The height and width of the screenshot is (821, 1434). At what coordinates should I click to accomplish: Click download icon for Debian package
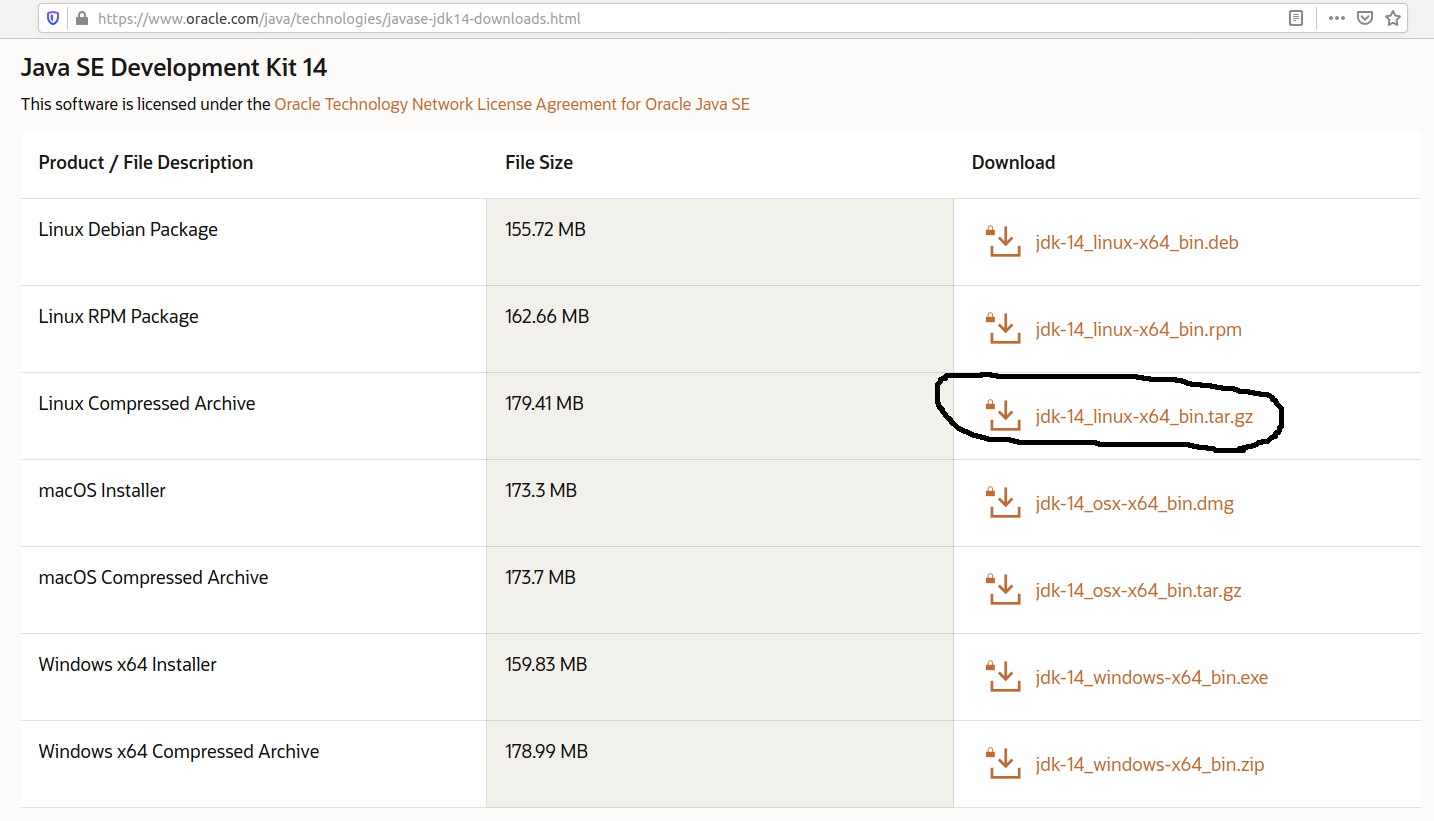click(x=1003, y=241)
